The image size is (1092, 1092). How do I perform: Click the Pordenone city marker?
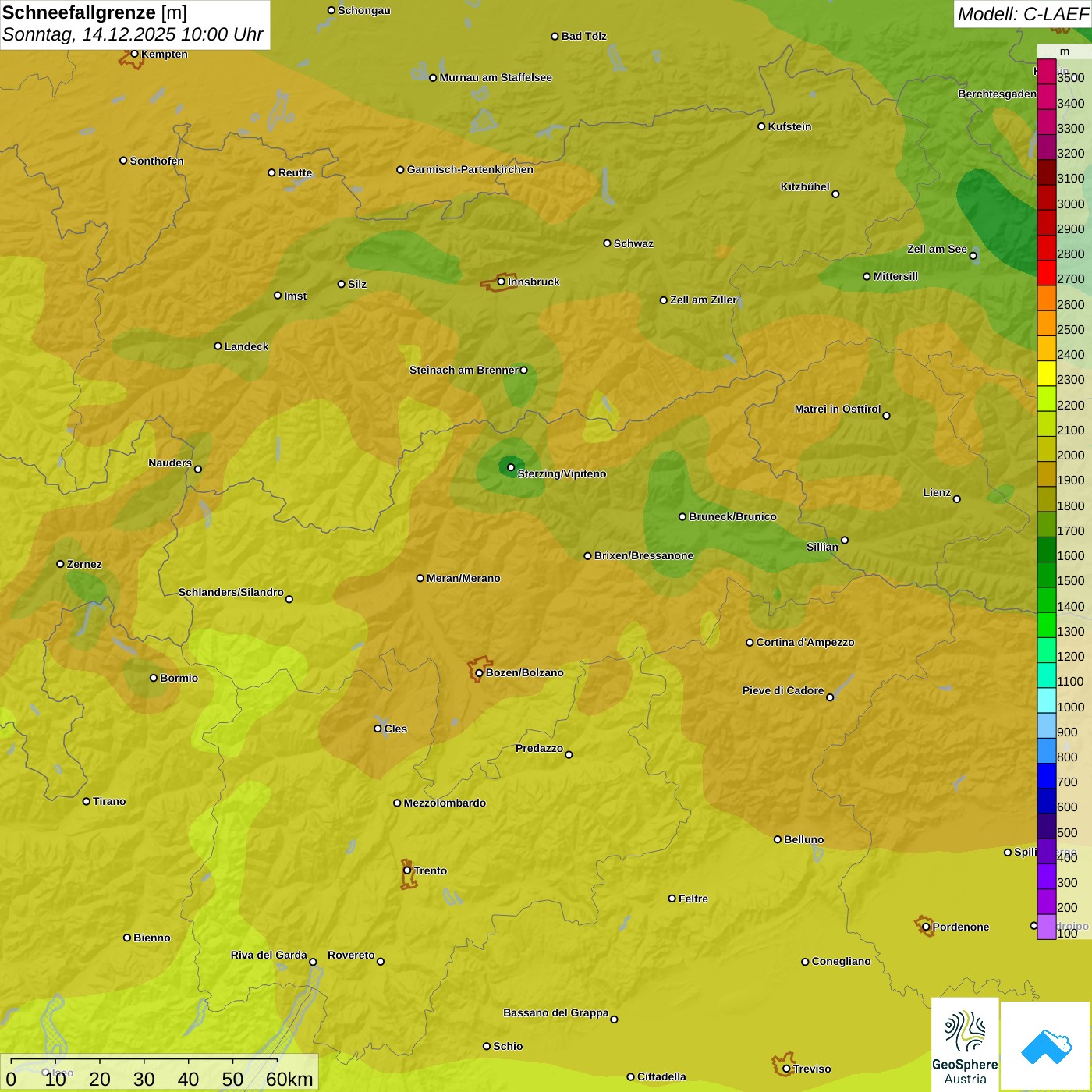tap(926, 927)
